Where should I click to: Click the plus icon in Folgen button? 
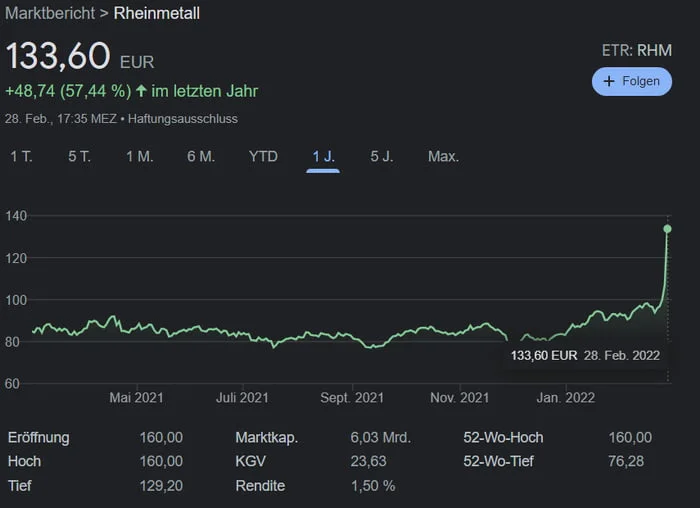[609, 81]
